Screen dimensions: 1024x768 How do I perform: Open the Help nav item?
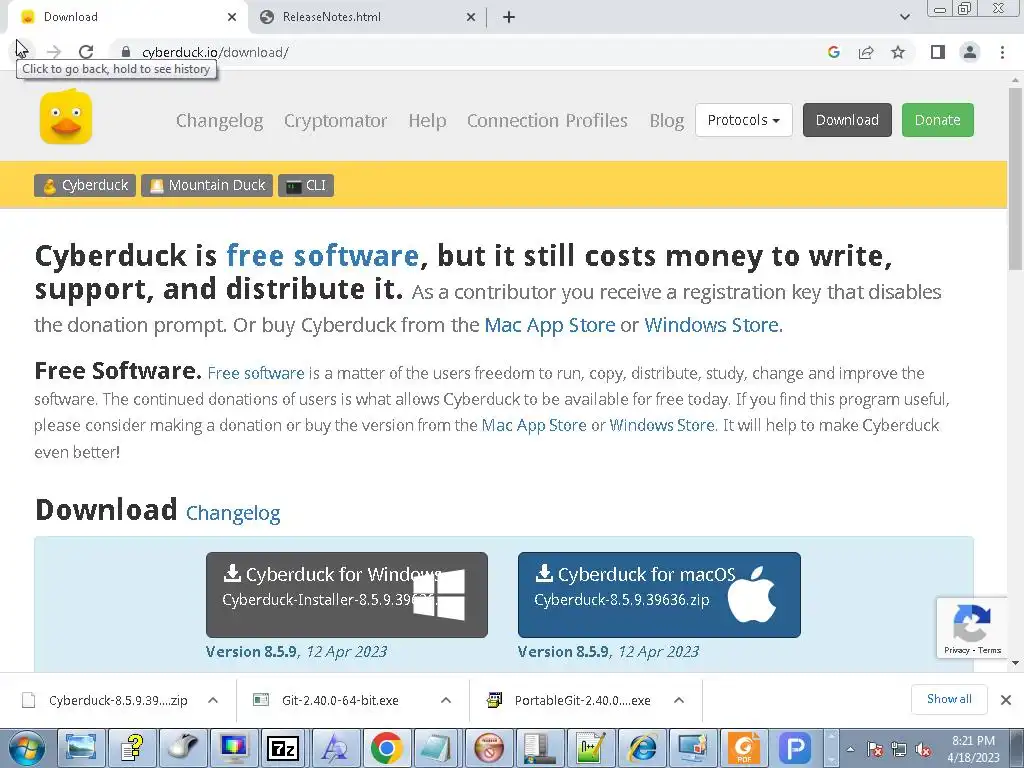[427, 120]
